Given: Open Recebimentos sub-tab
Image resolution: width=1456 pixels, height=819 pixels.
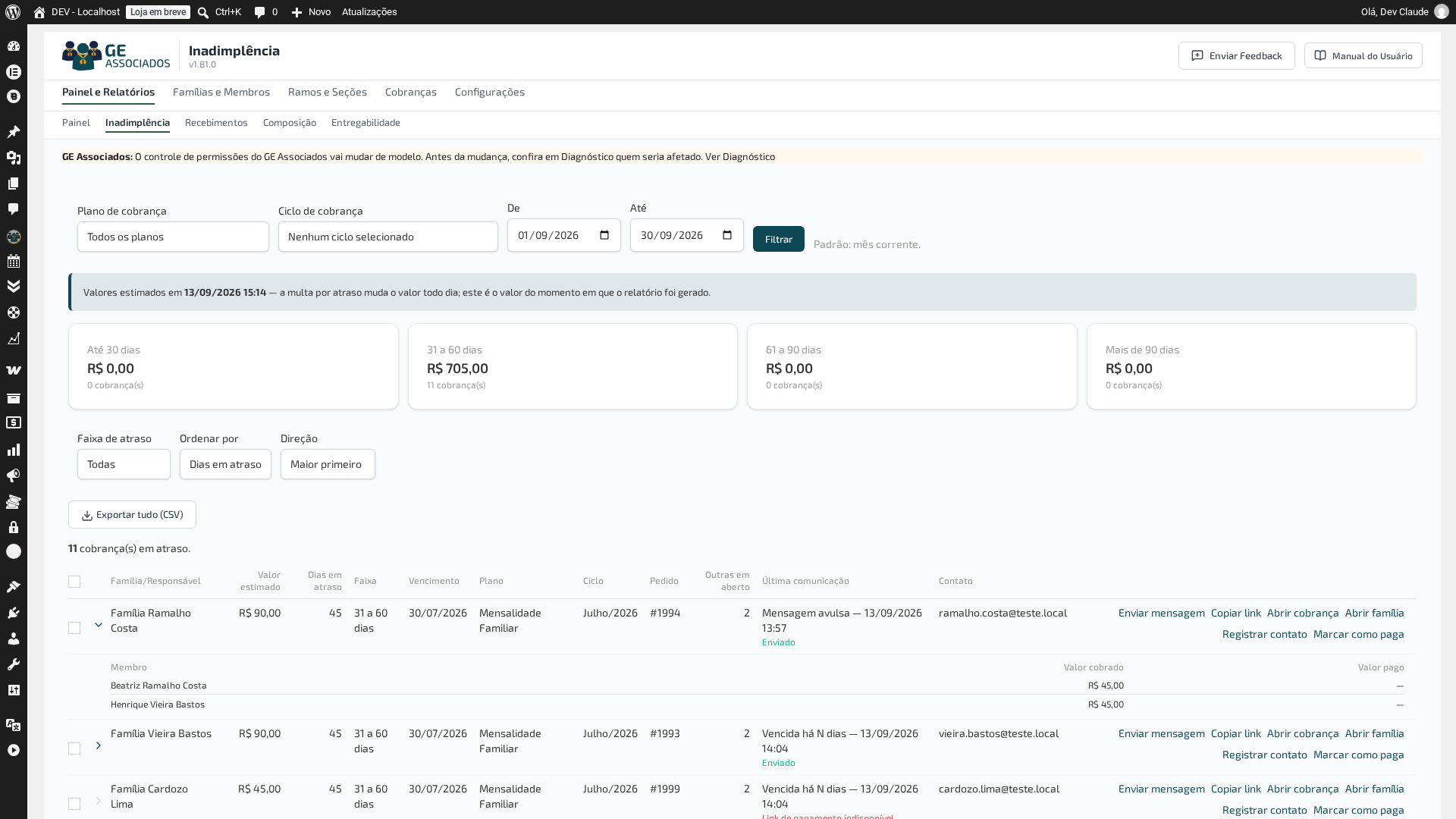Looking at the screenshot, I should click(216, 123).
